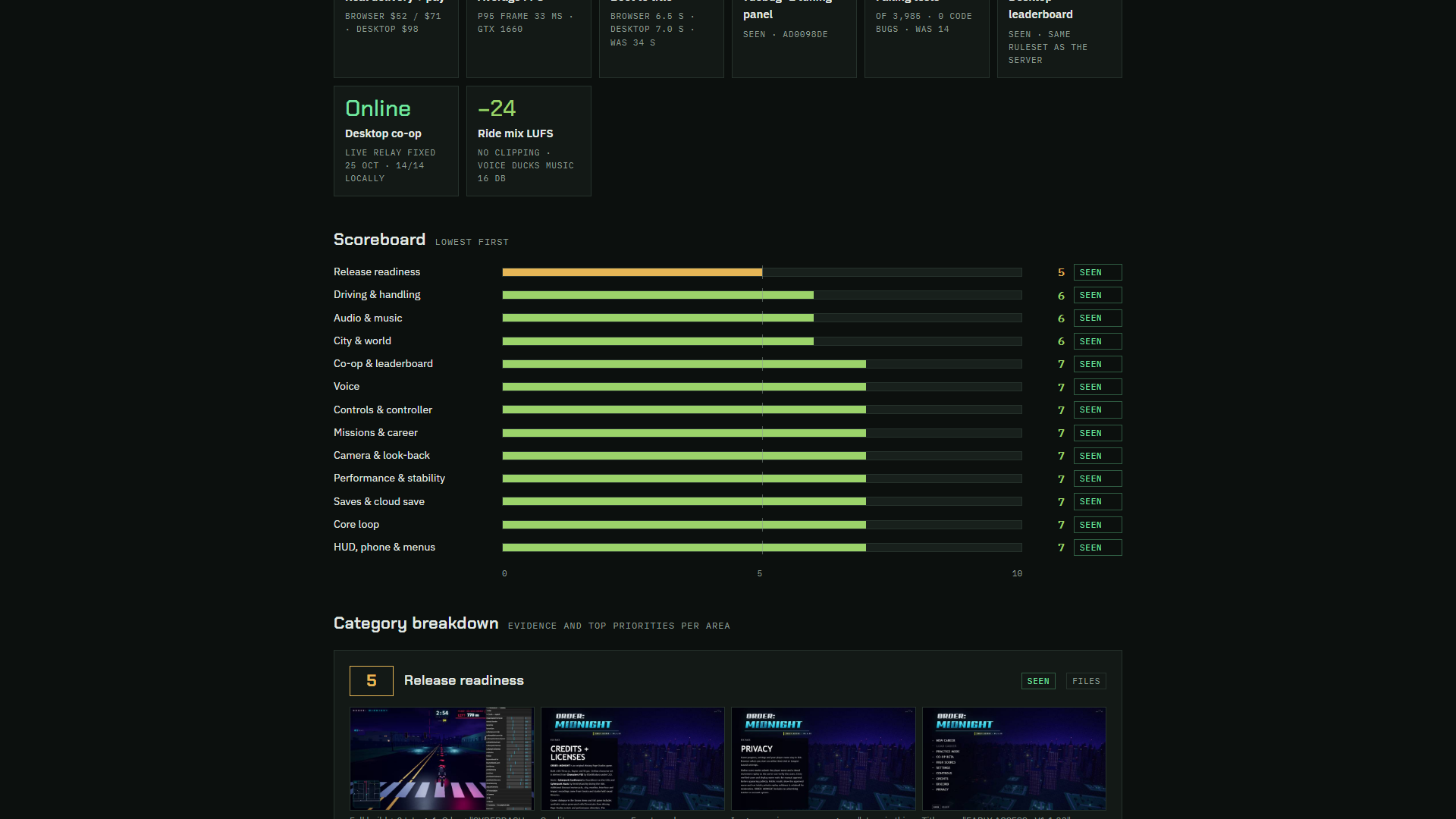Click the Scoreboard section heading
Viewport: 1456px width, 819px height.
click(379, 240)
